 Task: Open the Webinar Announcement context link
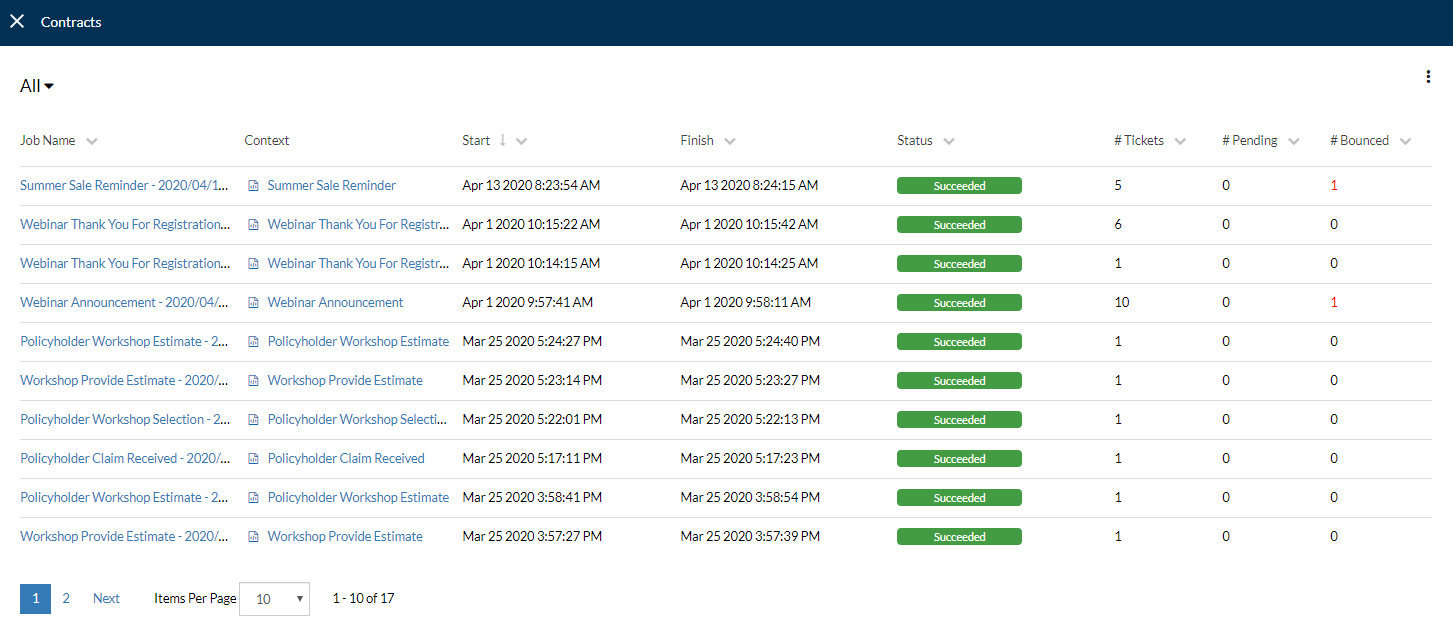(336, 303)
